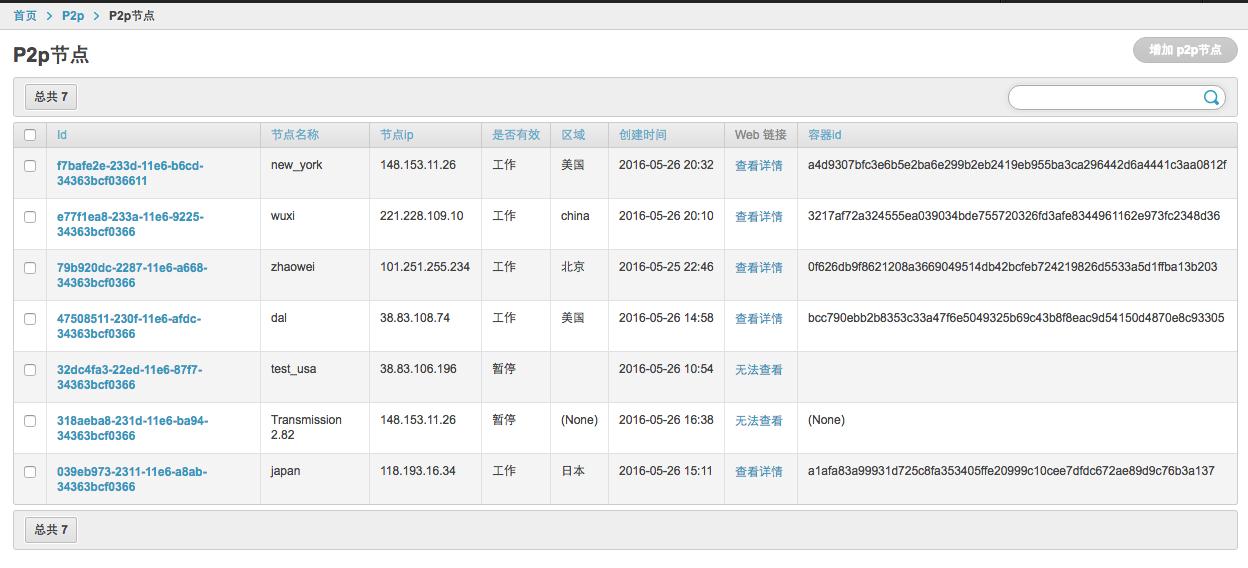Click 暂停 status in test_usa row
The height and width of the screenshot is (568, 1248).
coord(504,369)
